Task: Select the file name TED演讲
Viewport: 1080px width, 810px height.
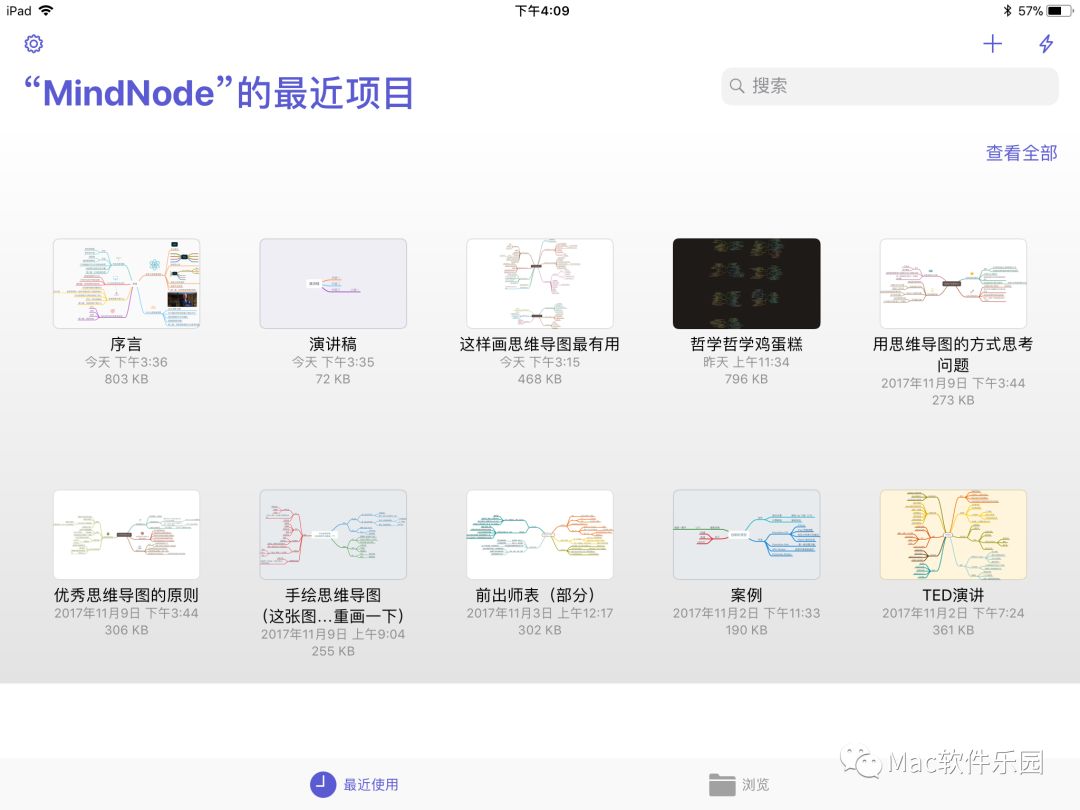Action: pyautogui.click(x=953, y=595)
